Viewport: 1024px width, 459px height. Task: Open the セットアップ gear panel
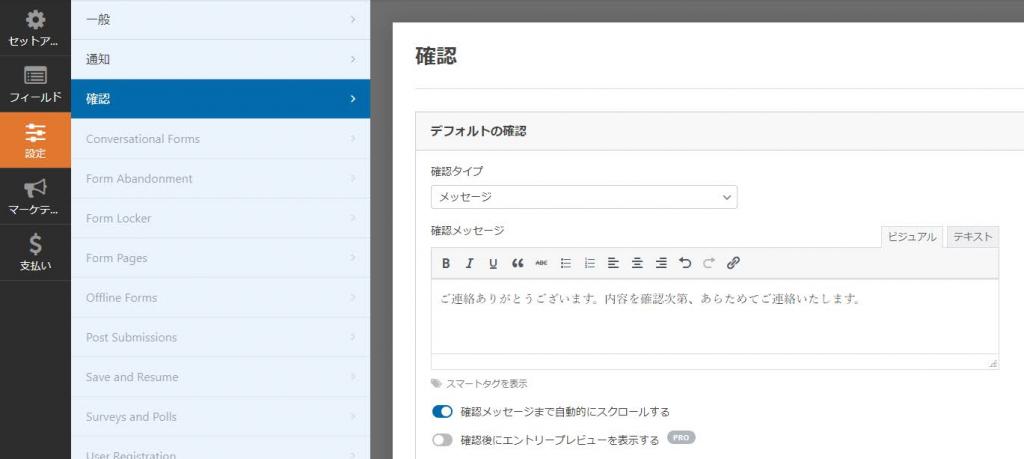click(x=35, y=28)
